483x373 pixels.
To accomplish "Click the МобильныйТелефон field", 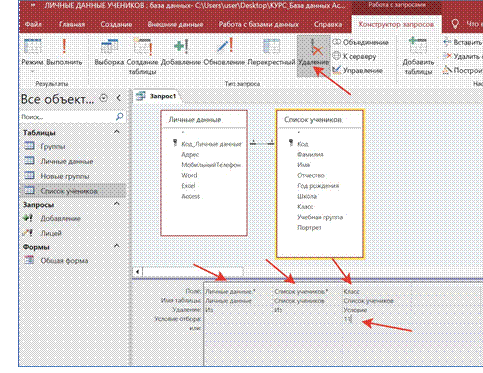I will (x=211, y=165).
